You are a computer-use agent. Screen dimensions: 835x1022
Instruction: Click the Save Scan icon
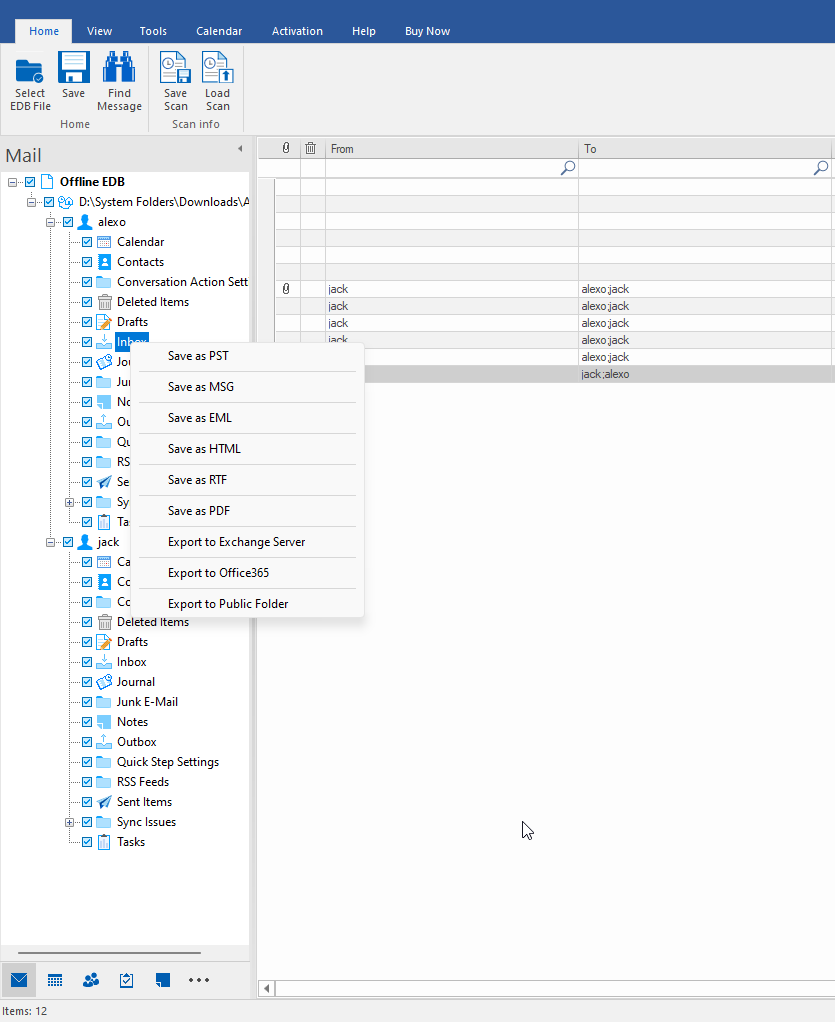point(175,68)
